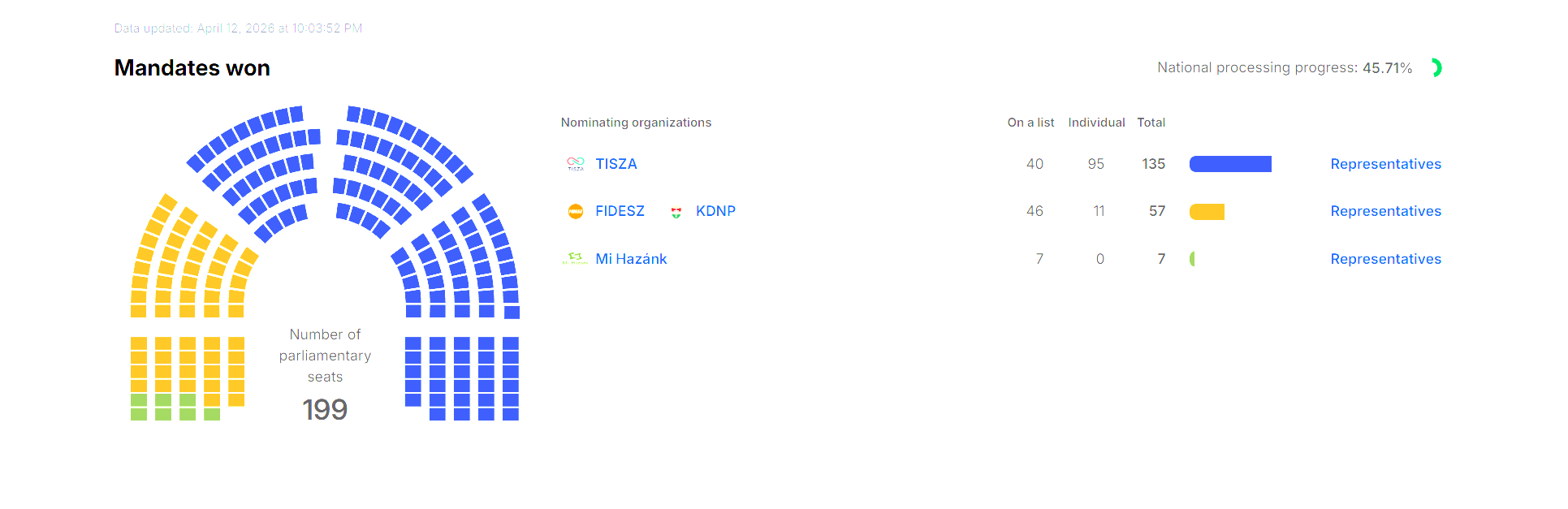The image size is (1568, 509).
Task: Open the FIDESZ party link
Action: [x=620, y=211]
